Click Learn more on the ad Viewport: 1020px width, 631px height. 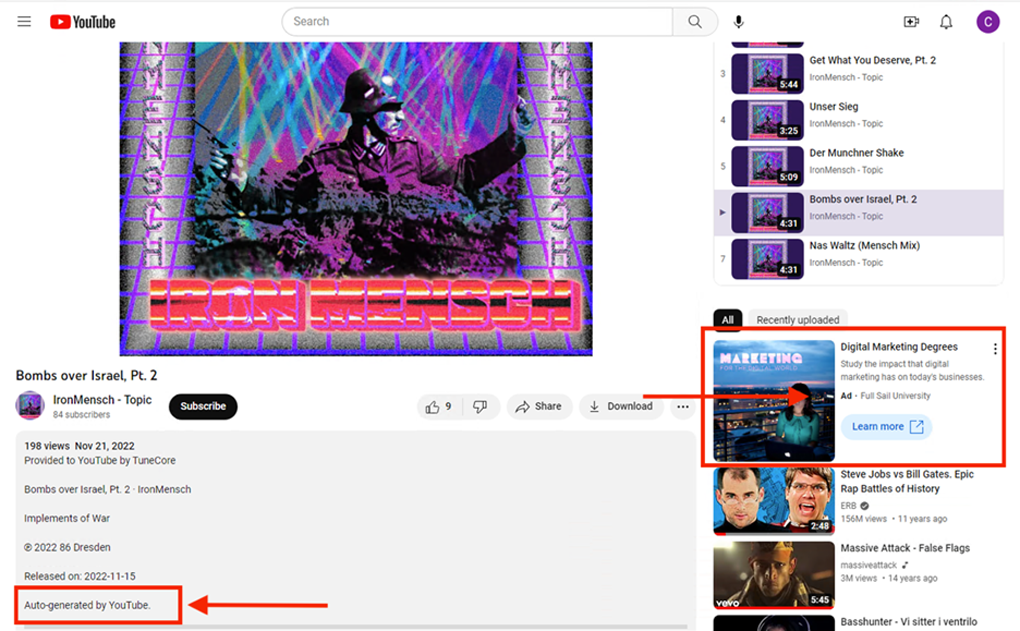tap(886, 427)
